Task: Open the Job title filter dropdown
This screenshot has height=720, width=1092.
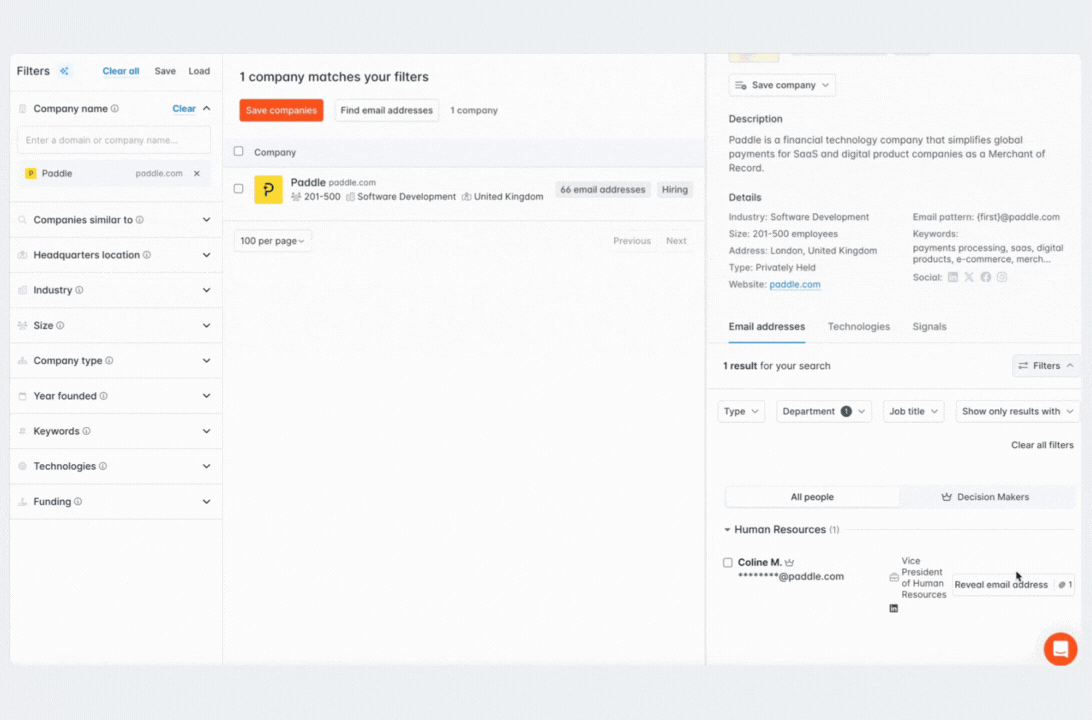Action: pos(913,412)
